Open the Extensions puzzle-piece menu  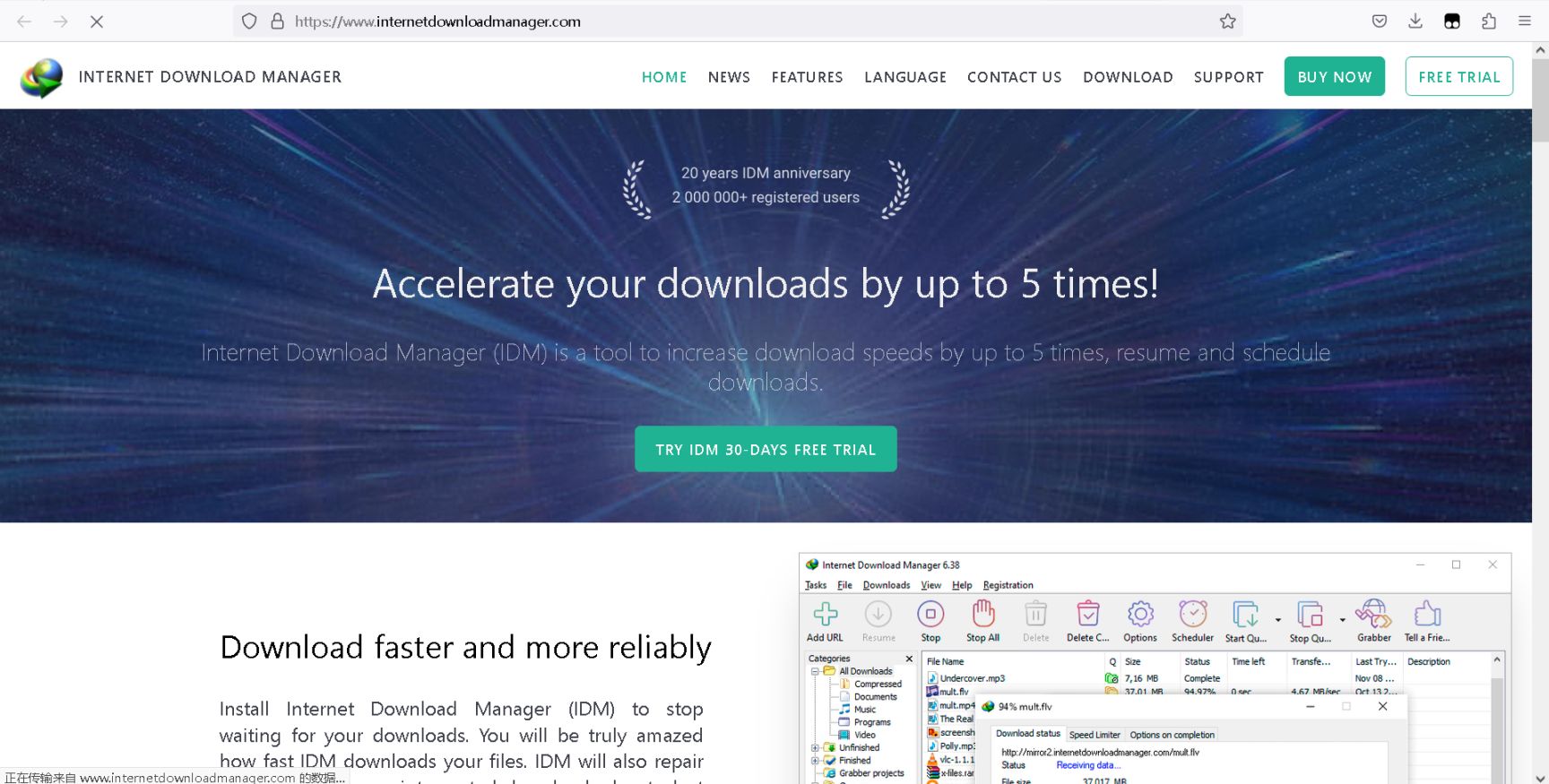1489,22
